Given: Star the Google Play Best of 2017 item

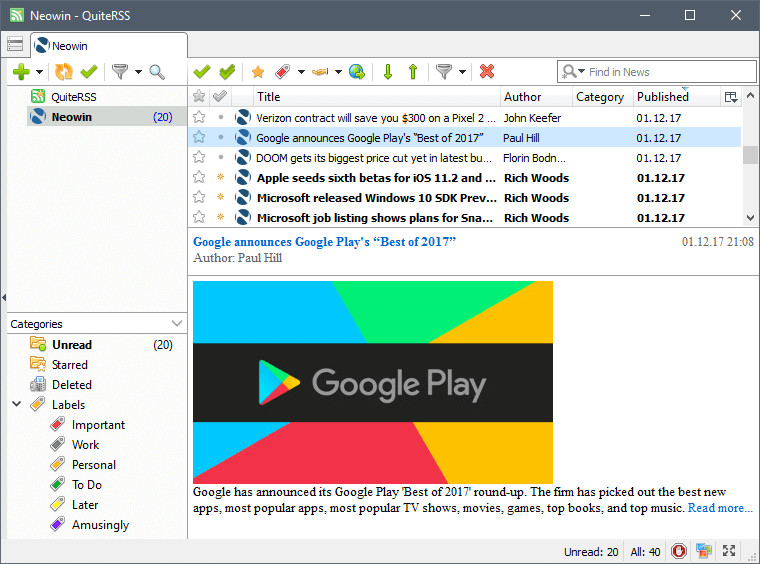Looking at the screenshot, I should 199,137.
